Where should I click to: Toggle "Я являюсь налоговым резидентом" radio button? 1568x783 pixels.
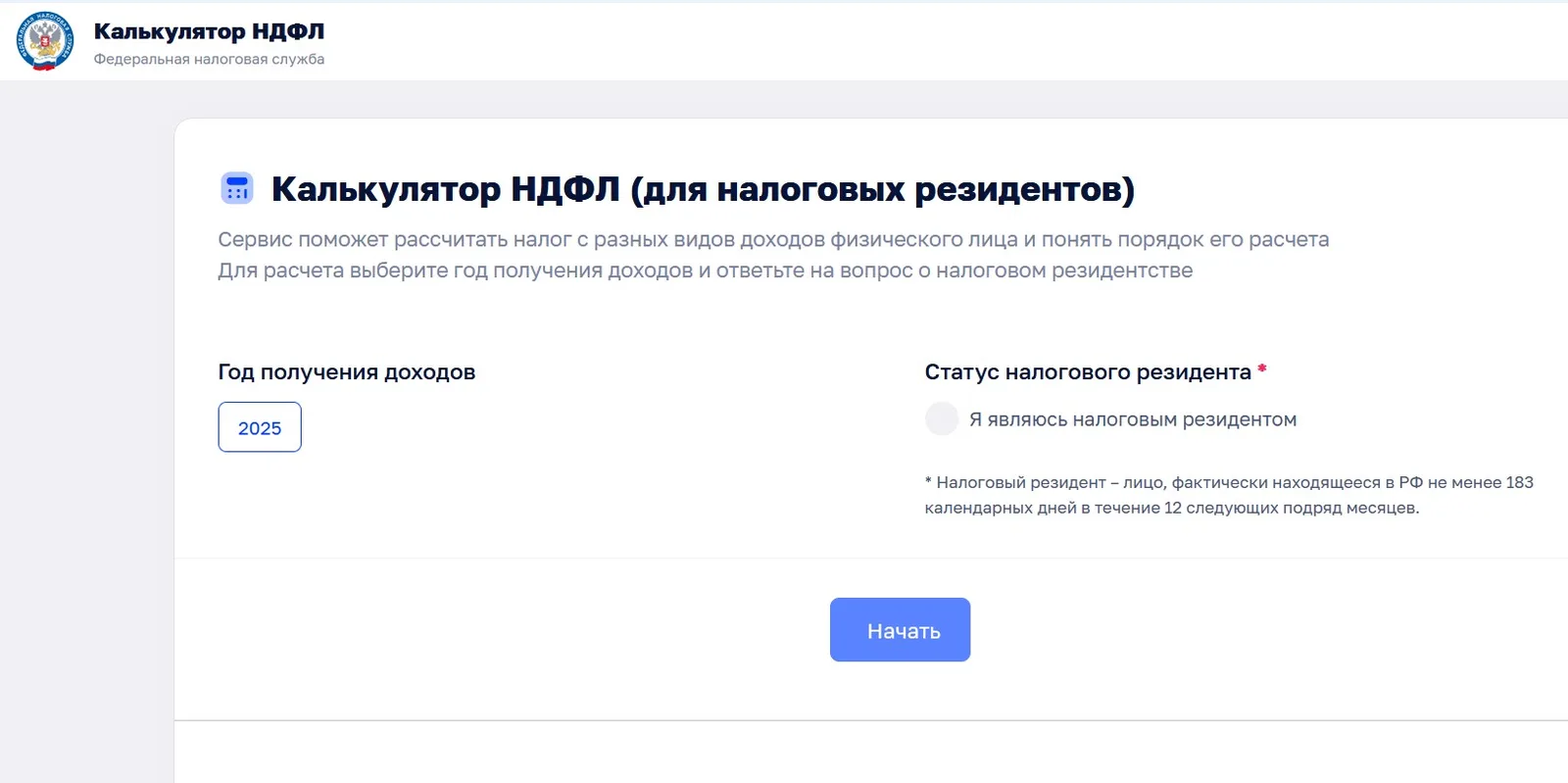click(x=942, y=418)
